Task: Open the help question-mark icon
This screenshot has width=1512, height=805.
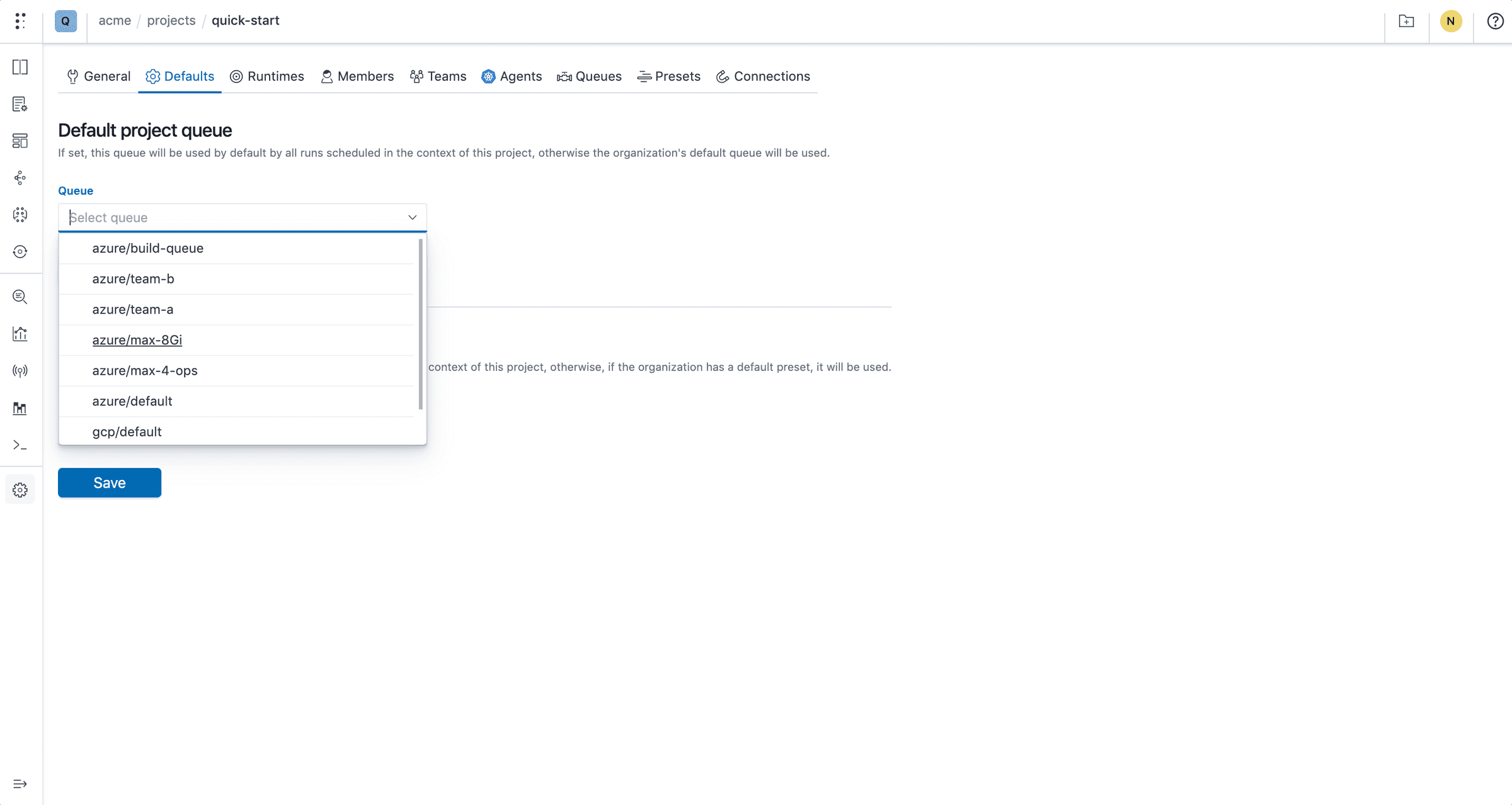Action: click(1494, 21)
